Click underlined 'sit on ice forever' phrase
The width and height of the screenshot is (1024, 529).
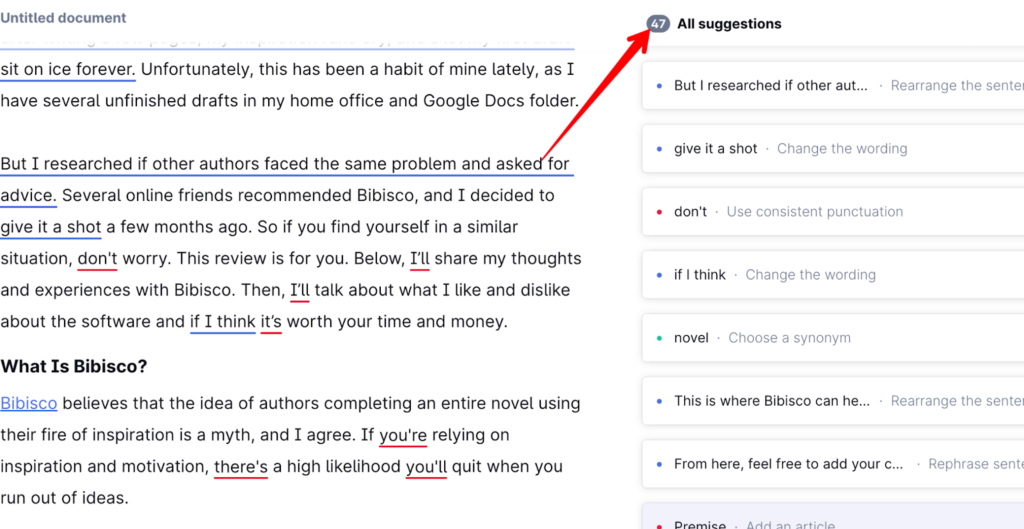[67, 69]
